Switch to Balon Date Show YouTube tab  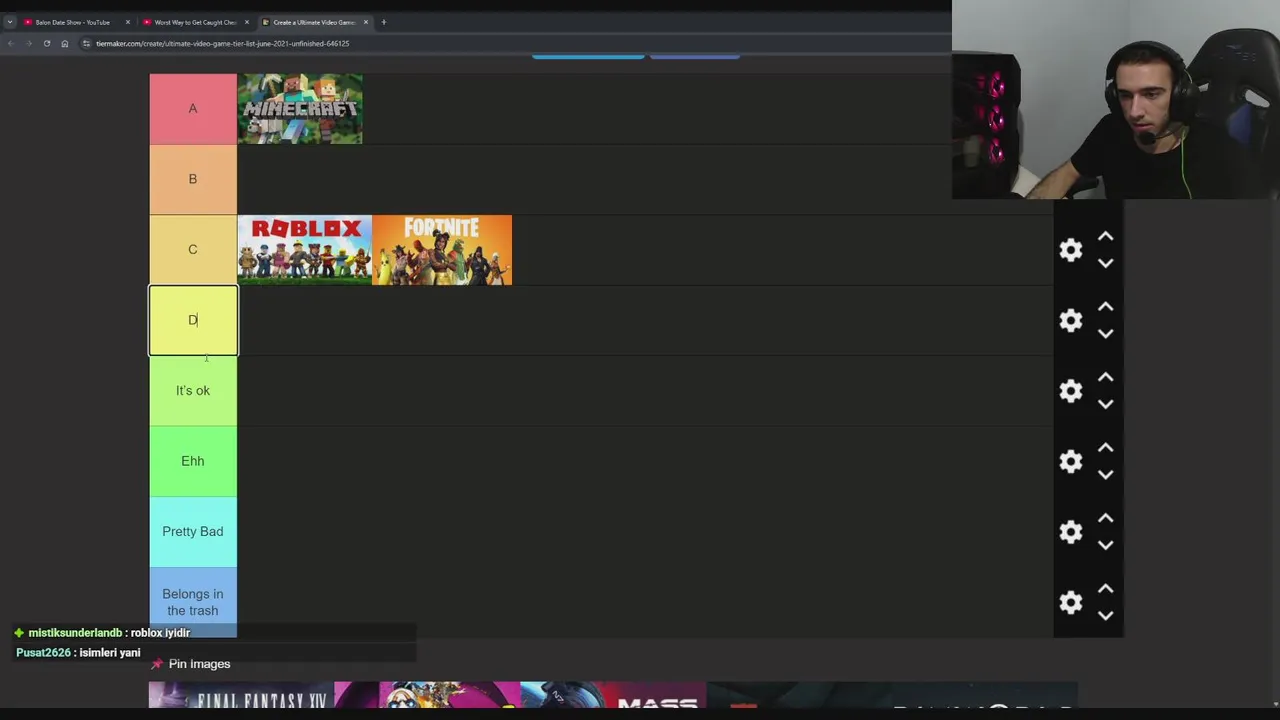point(72,22)
